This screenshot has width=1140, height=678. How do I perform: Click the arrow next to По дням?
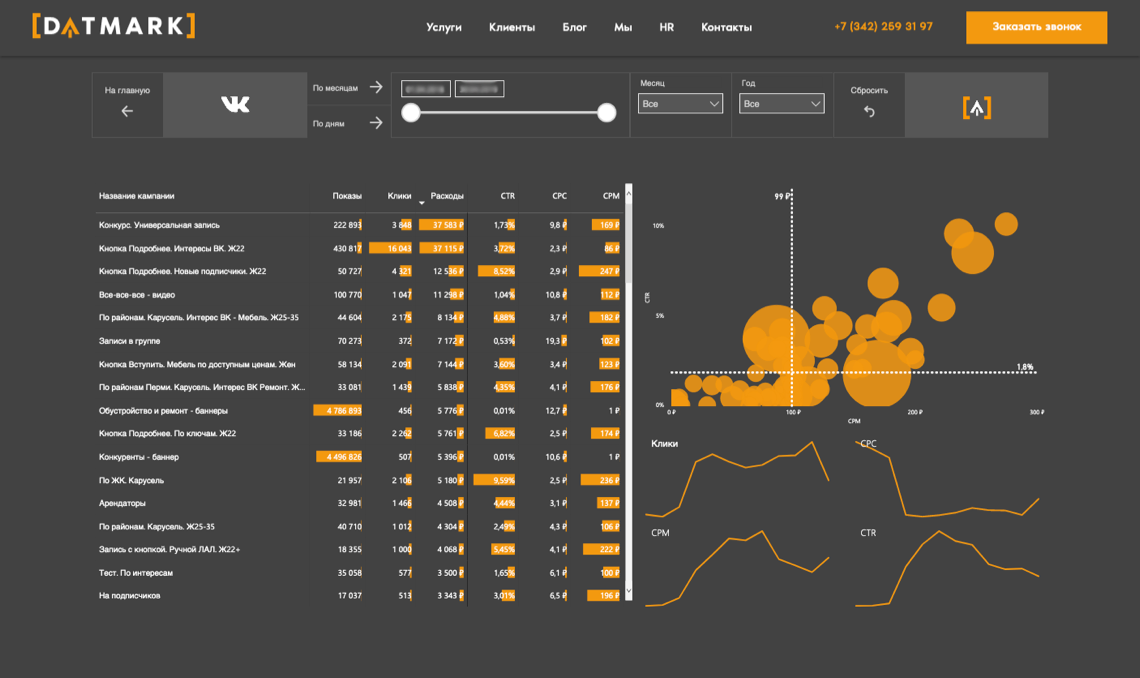point(376,123)
